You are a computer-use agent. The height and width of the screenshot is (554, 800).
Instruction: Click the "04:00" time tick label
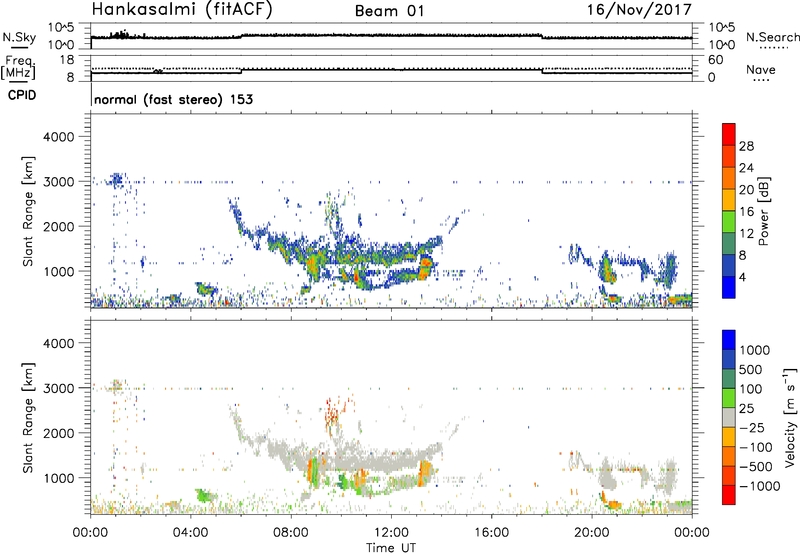(190, 533)
